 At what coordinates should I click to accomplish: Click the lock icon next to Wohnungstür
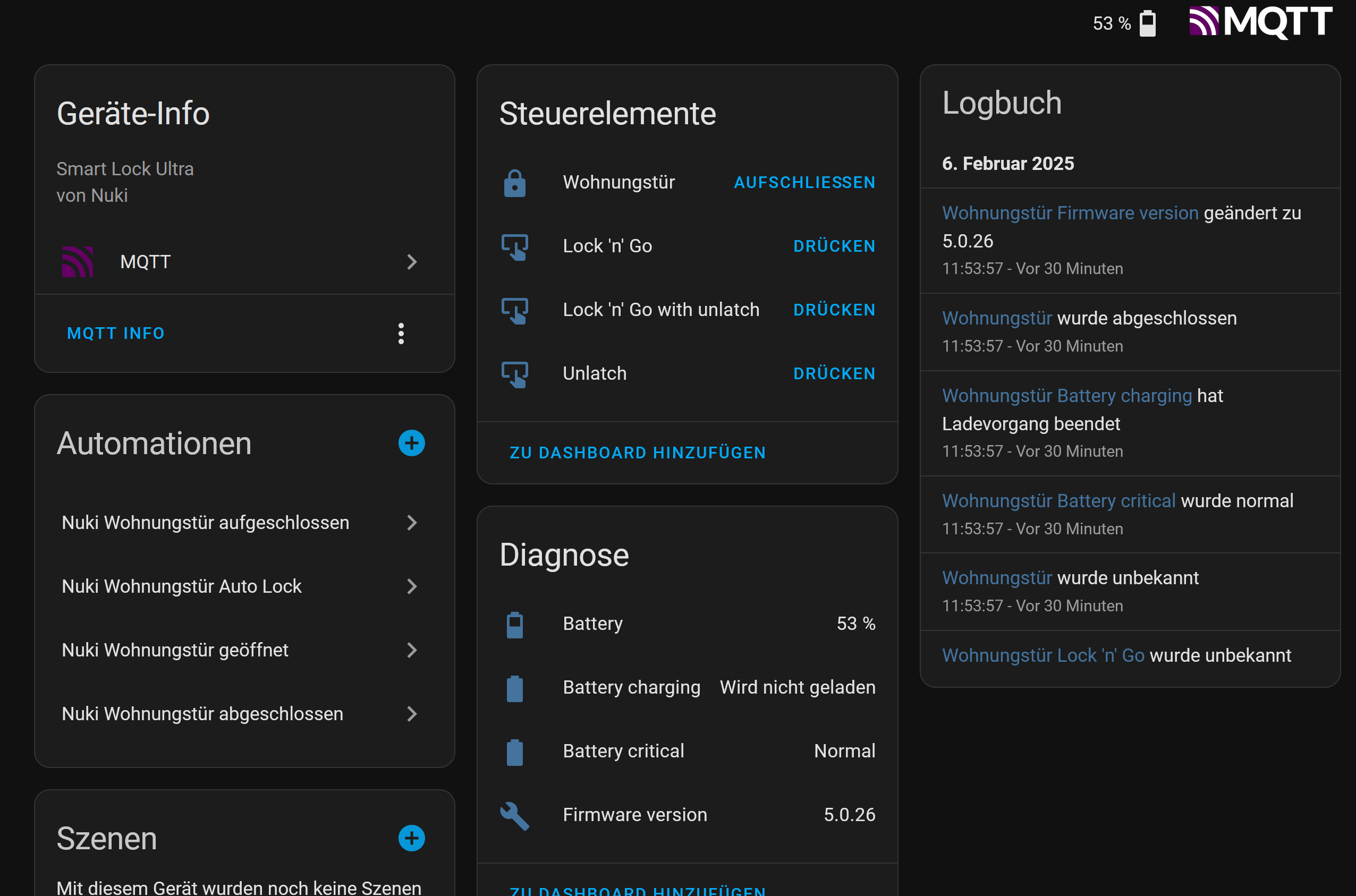514,183
